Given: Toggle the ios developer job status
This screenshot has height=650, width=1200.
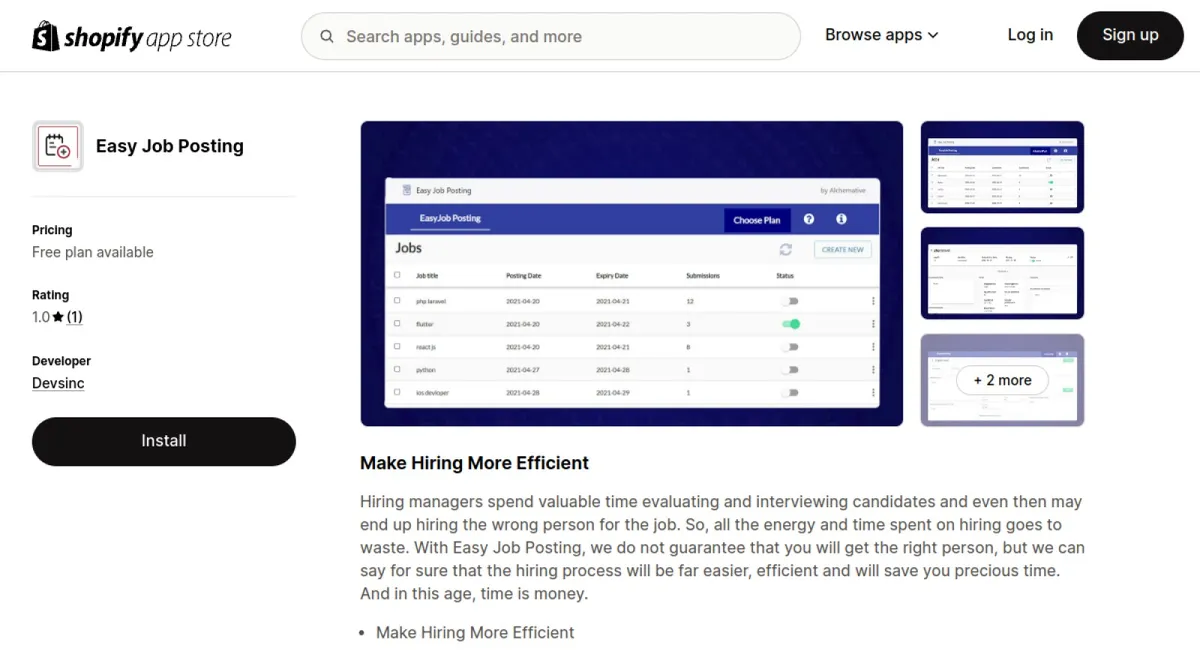Looking at the screenshot, I should [791, 393].
